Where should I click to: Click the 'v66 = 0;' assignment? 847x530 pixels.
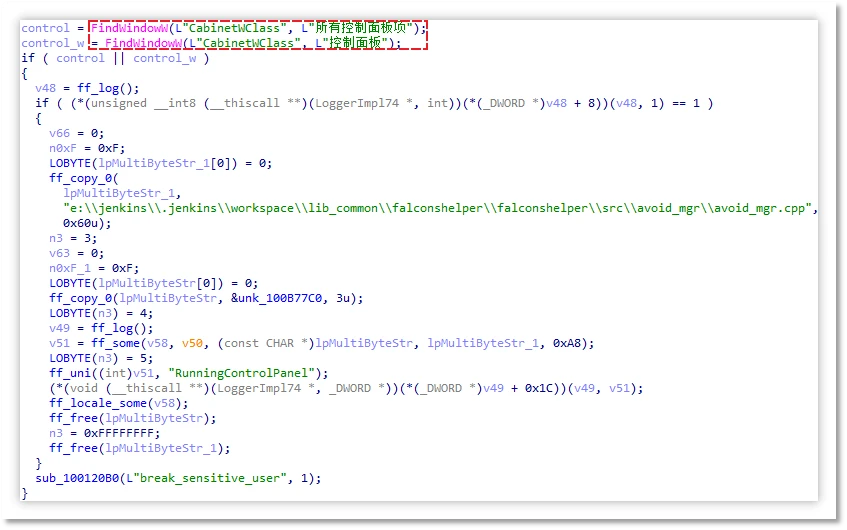coord(76,133)
